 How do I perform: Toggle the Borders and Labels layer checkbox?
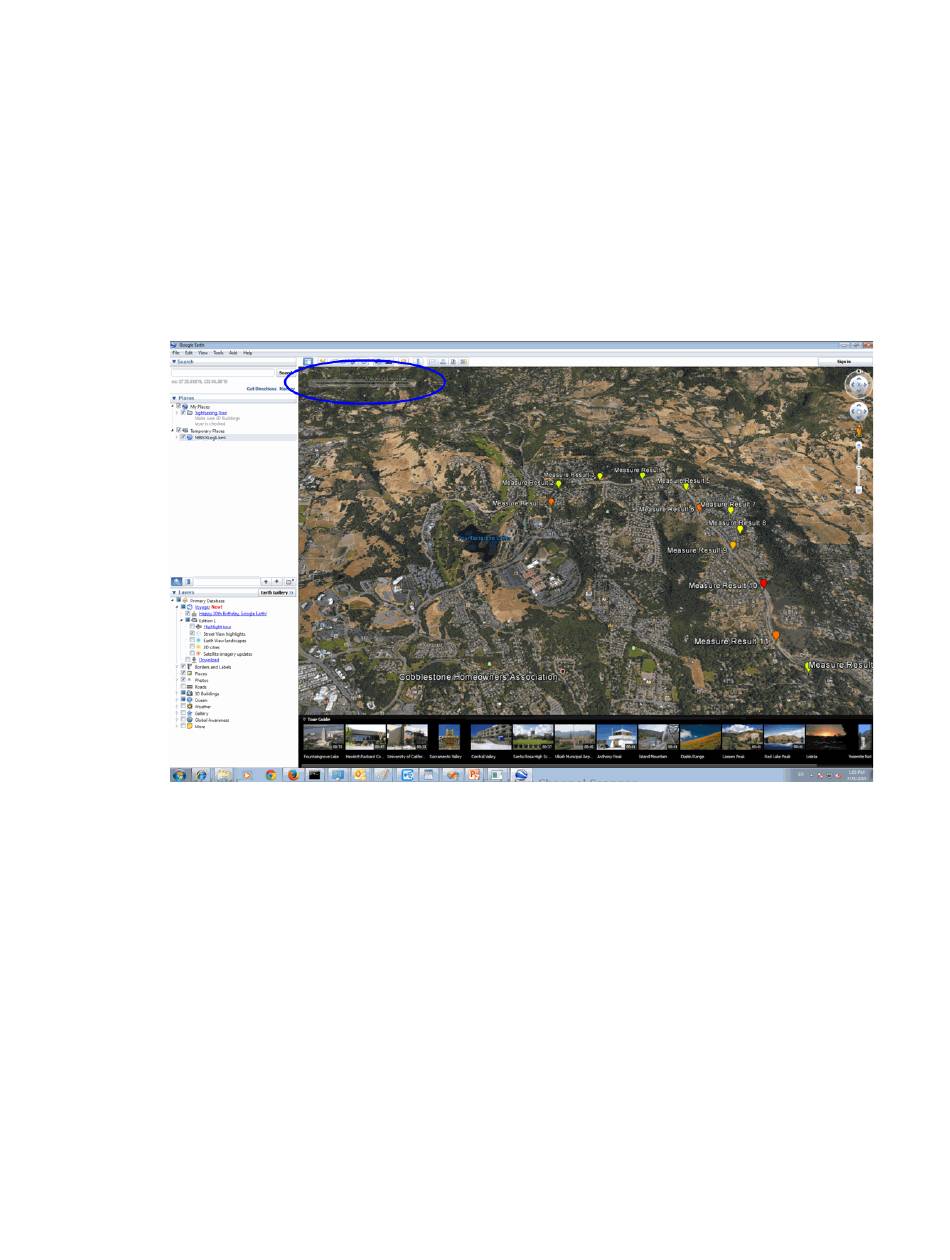pos(183,666)
